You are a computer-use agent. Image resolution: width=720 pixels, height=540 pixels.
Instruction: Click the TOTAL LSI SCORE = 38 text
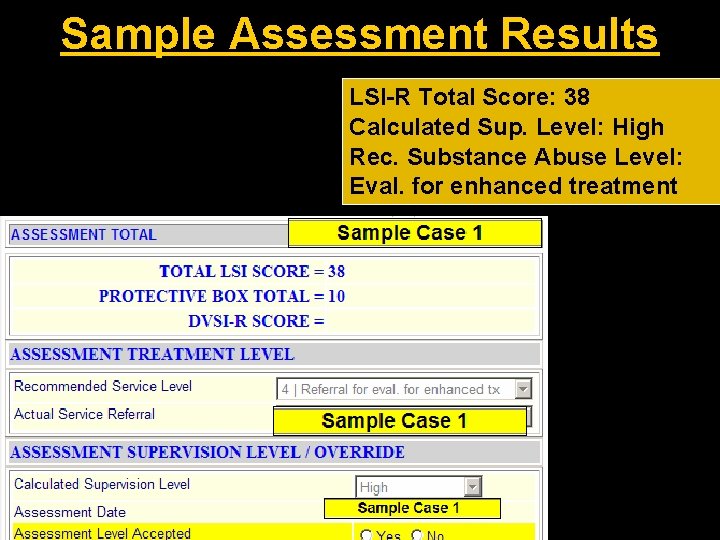coord(252,271)
